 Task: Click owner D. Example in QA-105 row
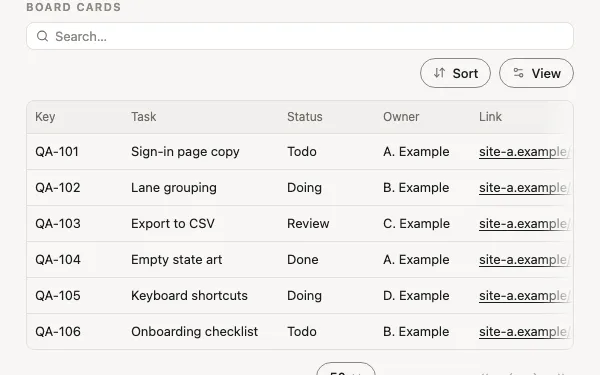pos(416,296)
